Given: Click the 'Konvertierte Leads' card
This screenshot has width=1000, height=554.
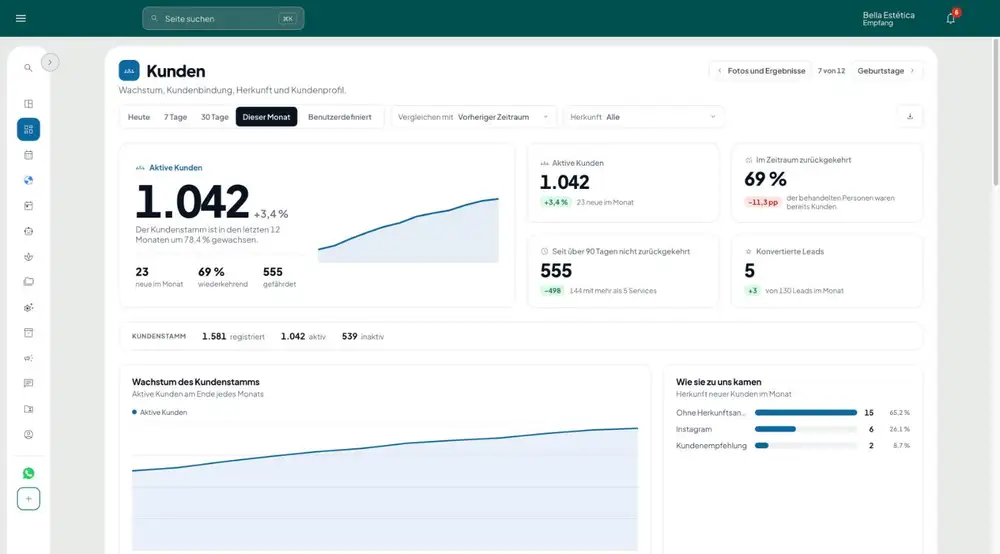Looking at the screenshot, I should click(827, 272).
